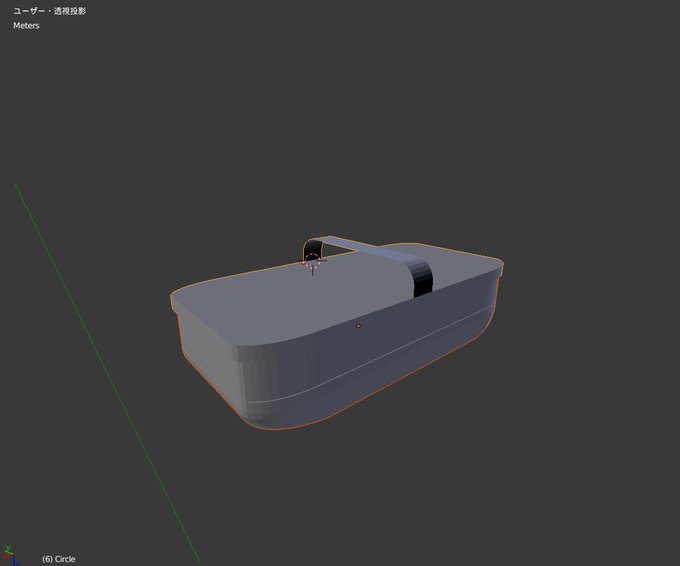The width and height of the screenshot is (680, 566).
Task: Click the dark handle strap on the box
Action: pyautogui.click(x=422, y=278)
